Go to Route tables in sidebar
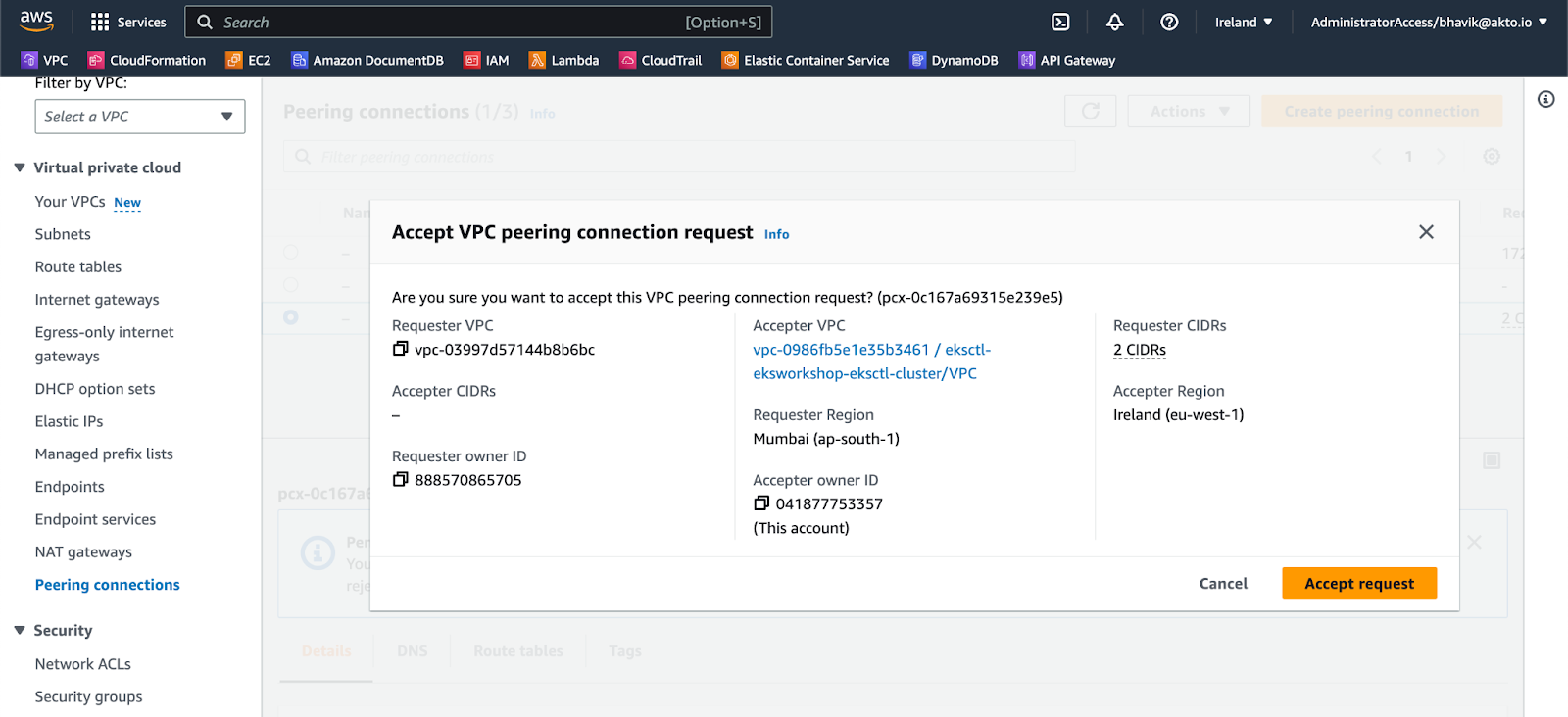This screenshot has height=717, width=1568. click(78, 266)
